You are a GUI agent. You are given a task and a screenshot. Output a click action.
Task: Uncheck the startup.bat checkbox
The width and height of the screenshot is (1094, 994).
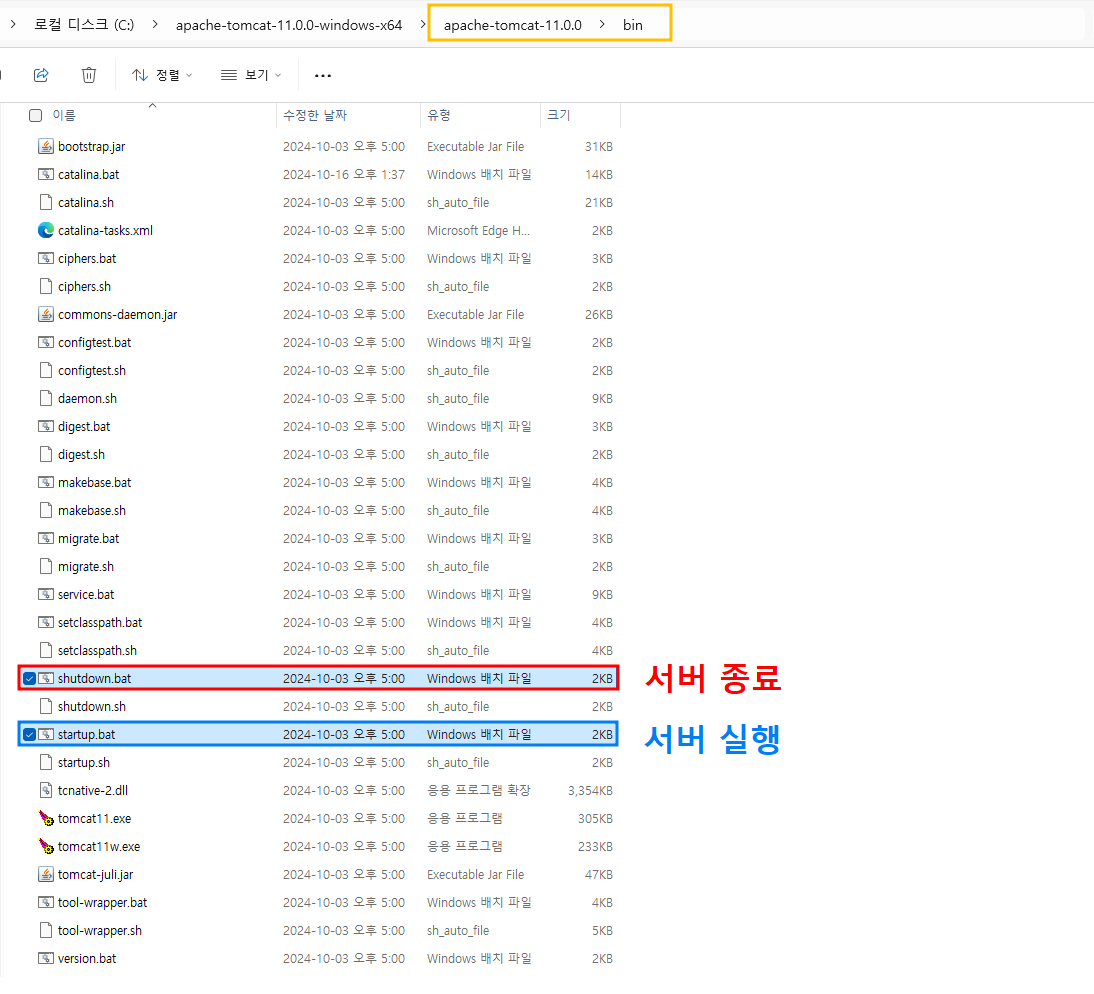[29, 734]
